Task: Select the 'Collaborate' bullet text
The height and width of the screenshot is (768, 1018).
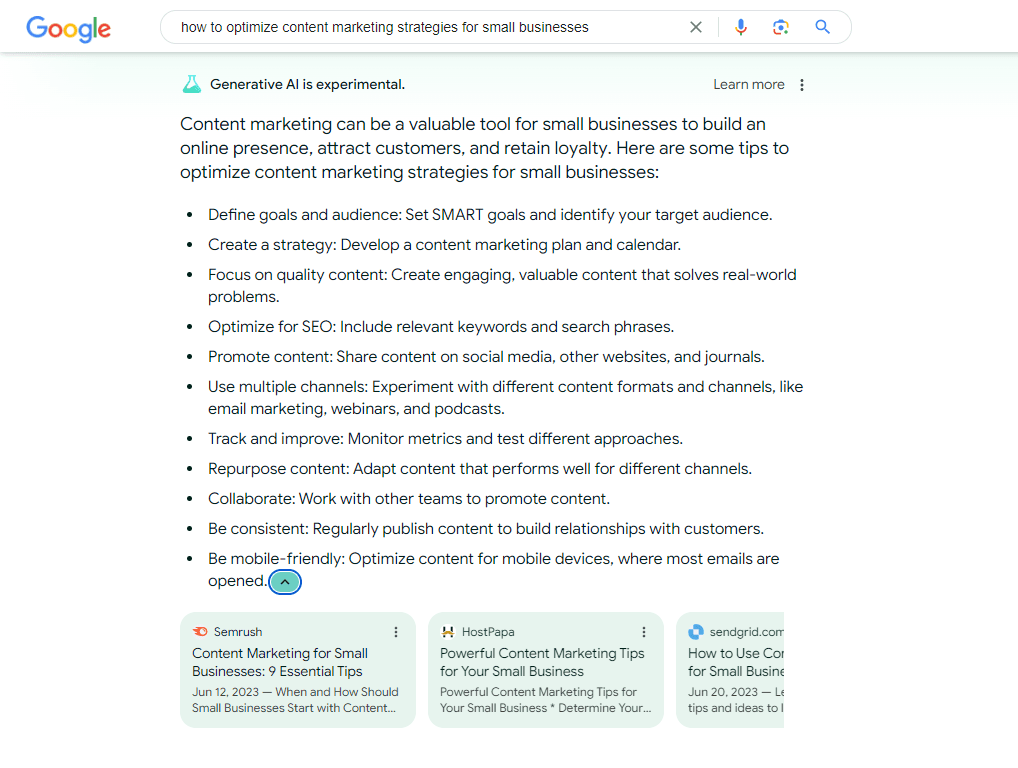Action: pyautogui.click(x=409, y=499)
